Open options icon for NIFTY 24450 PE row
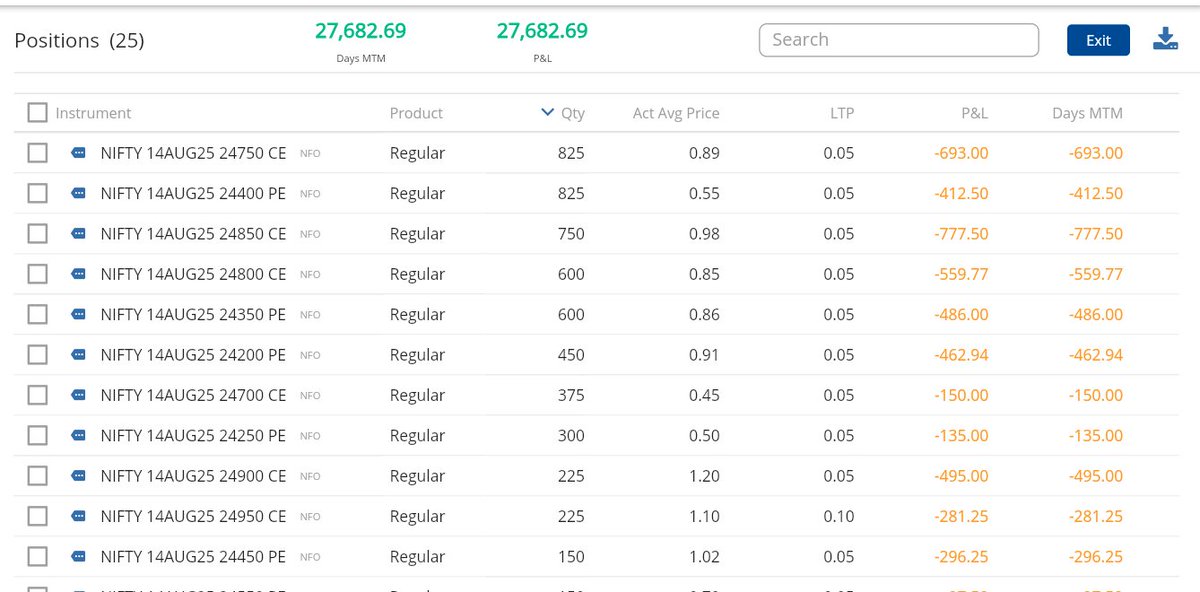This screenshot has width=1200, height=592. click(78, 557)
